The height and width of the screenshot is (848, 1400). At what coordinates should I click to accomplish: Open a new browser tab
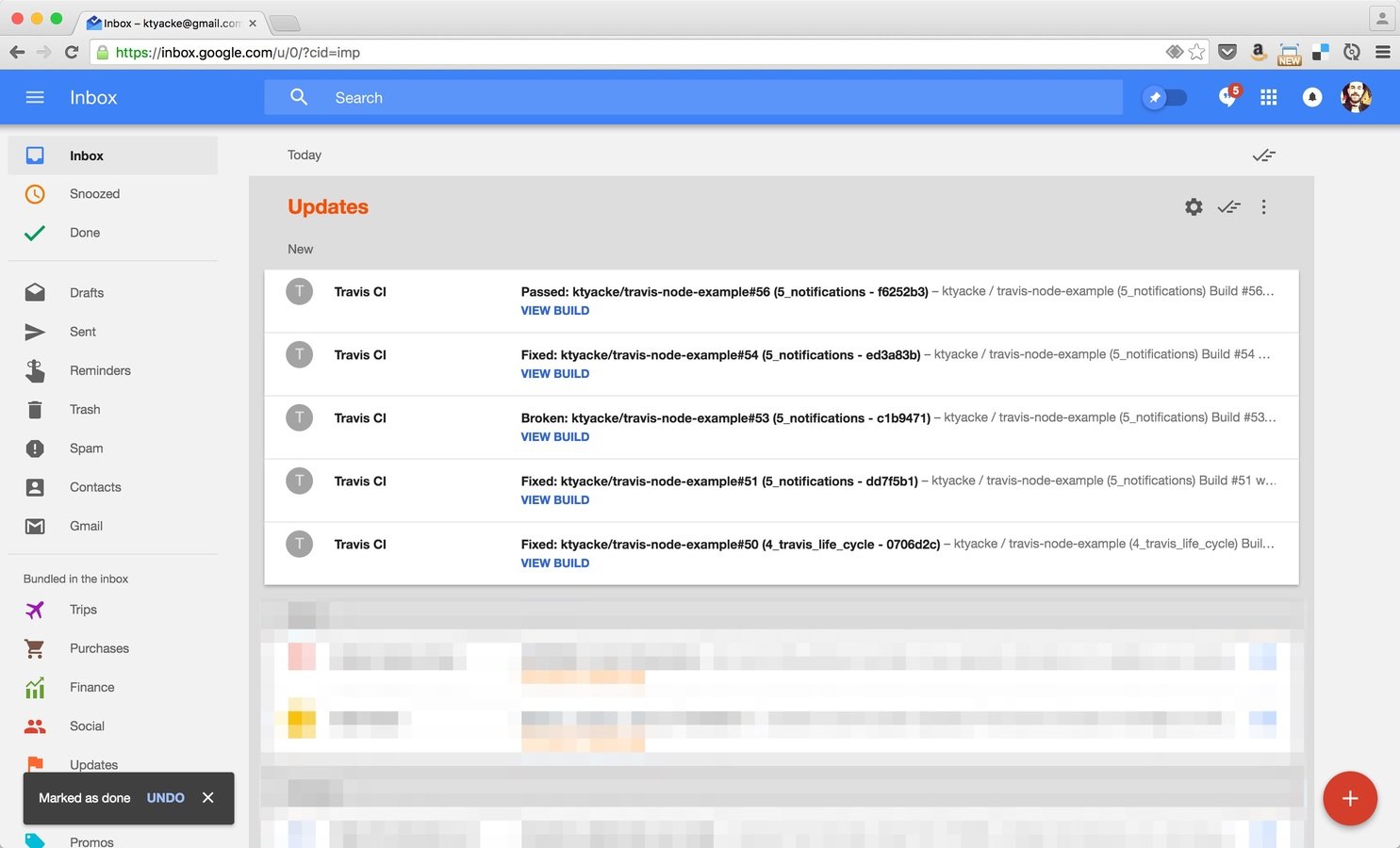[284, 23]
